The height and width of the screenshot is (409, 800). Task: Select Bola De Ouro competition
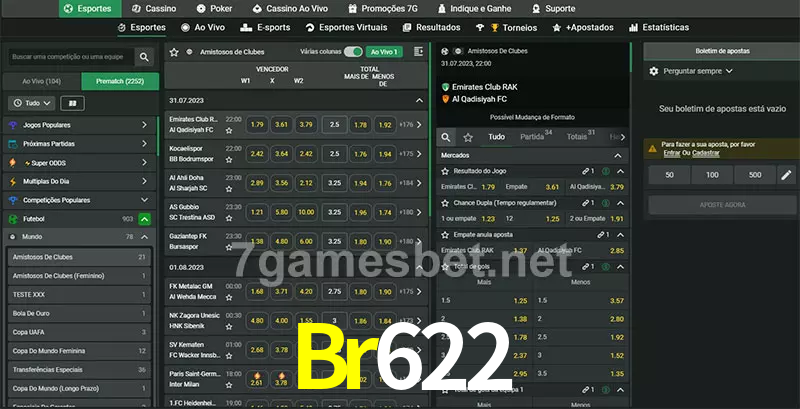(x=79, y=314)
